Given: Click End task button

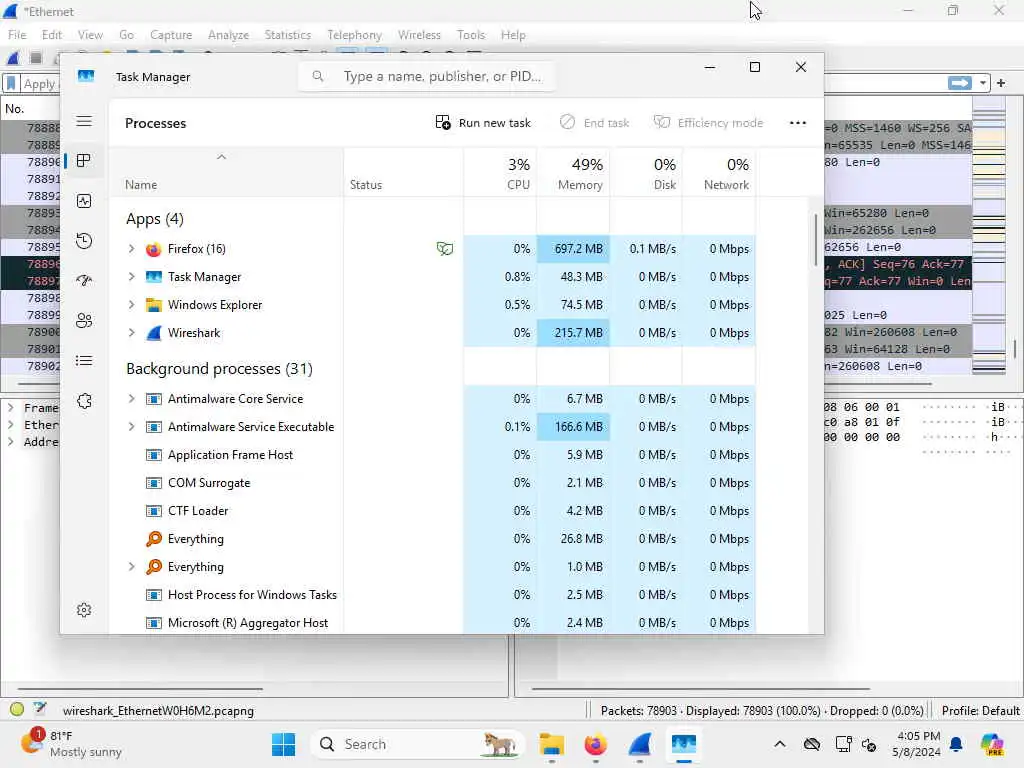Looking at the screenshot, I should coord(594,123).
